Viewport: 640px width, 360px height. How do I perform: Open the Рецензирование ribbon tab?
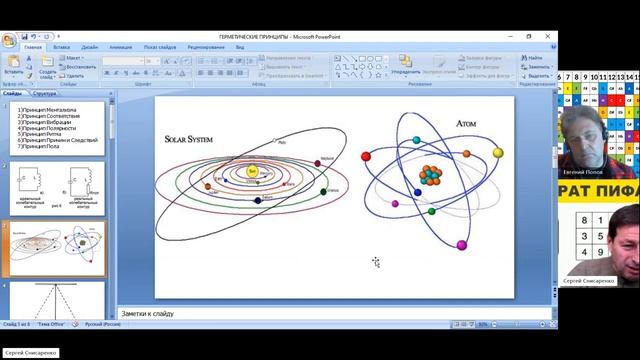[x=206, y=47]
